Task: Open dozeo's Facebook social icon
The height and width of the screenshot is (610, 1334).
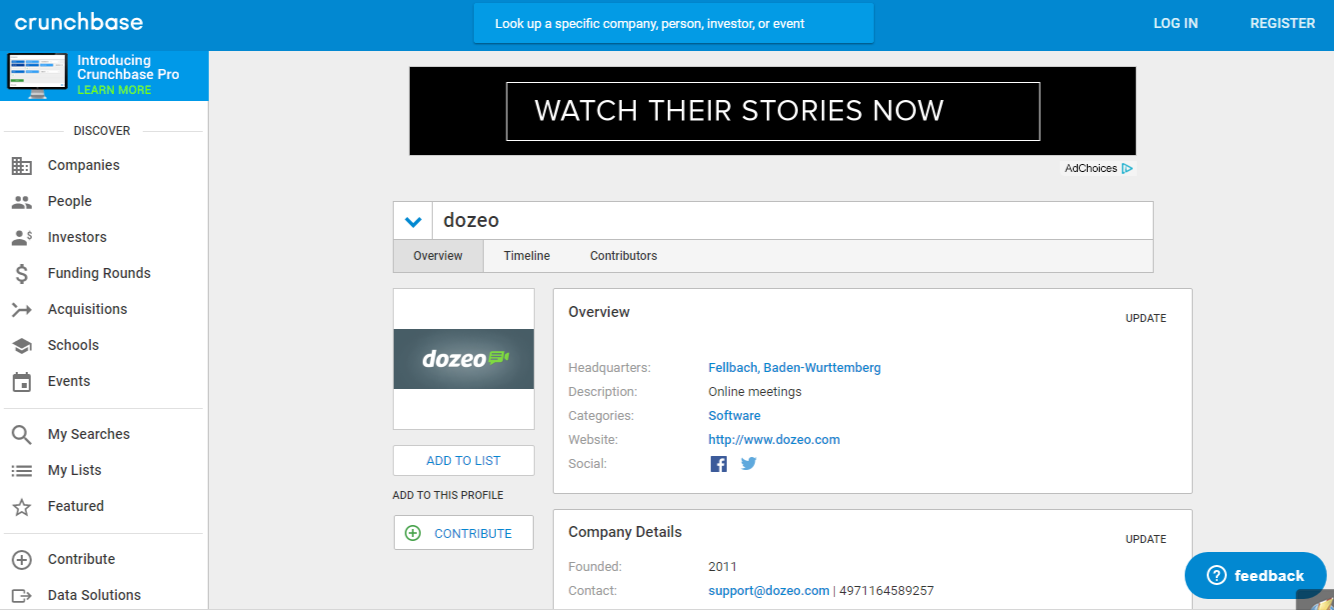Action: 718,464
